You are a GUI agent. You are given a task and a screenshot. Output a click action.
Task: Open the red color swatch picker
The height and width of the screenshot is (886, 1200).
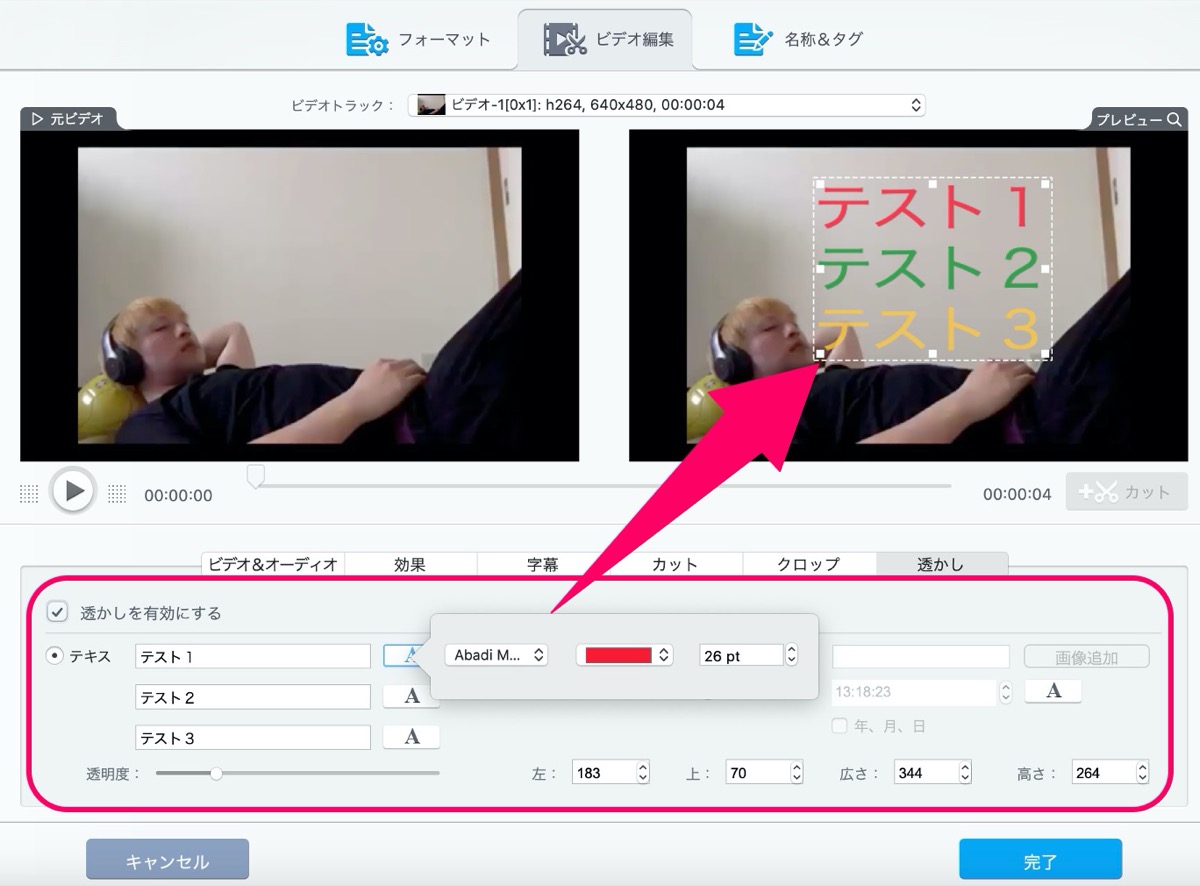tap(625, 655)
